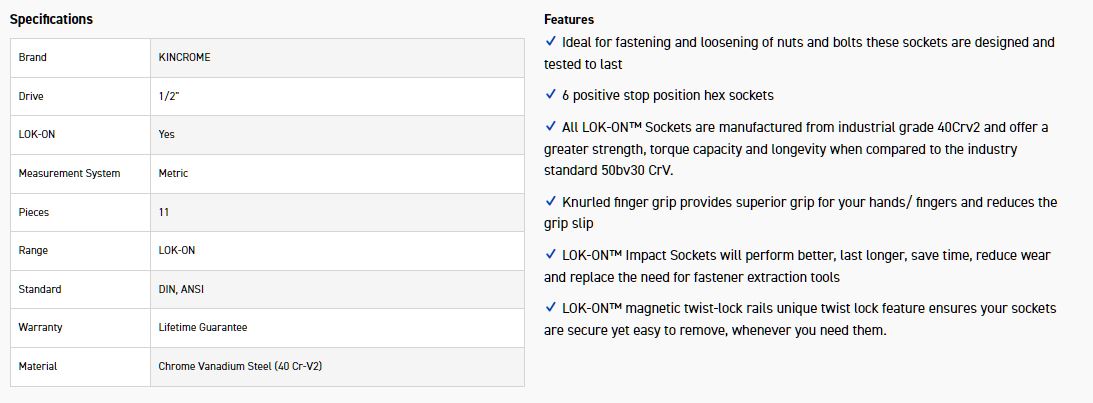Click the Features heading
Viewport: 1093px width, 403px height.
(569, 19)
